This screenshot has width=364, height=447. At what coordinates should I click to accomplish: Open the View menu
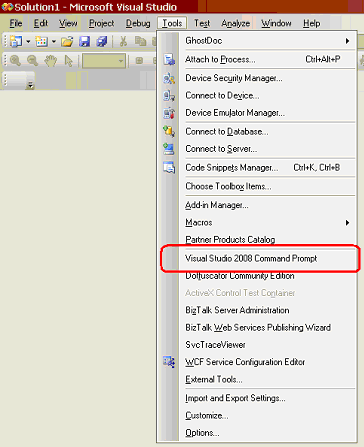[x=68, y=23]
